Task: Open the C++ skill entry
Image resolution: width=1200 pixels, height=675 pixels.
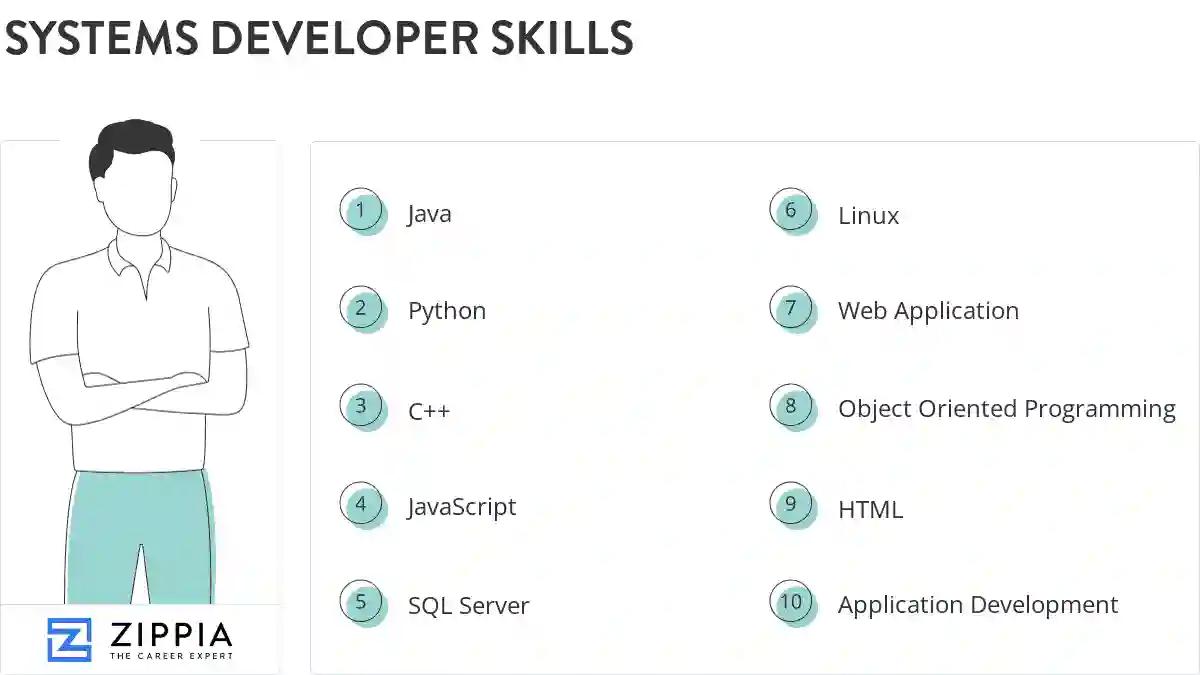Action: [x=430, y=409]
